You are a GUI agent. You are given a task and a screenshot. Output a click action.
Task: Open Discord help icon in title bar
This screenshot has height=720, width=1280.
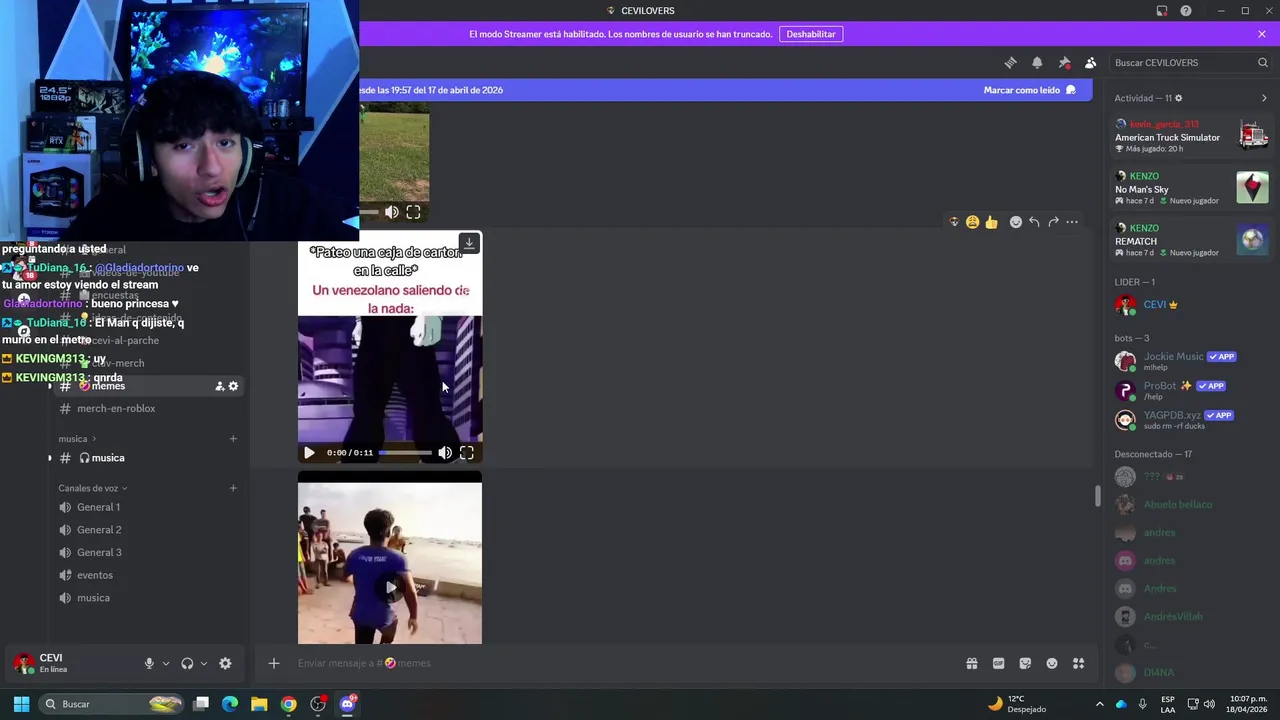click(x=1186, y=11)
